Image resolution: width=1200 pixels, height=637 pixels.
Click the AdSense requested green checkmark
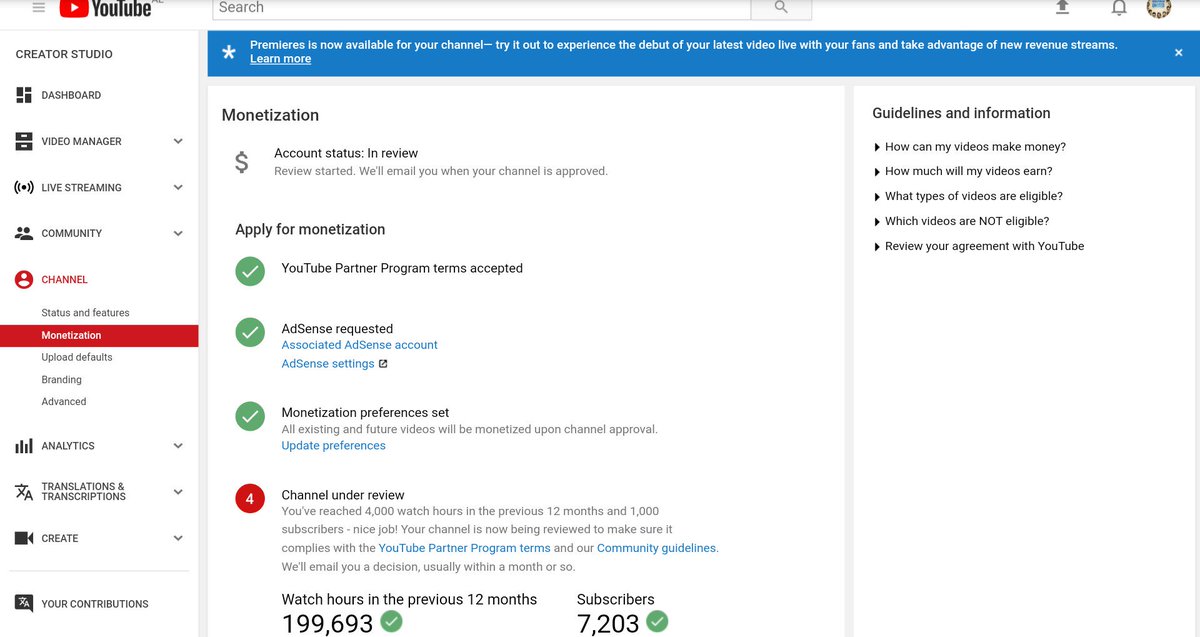tap(250, 332)
